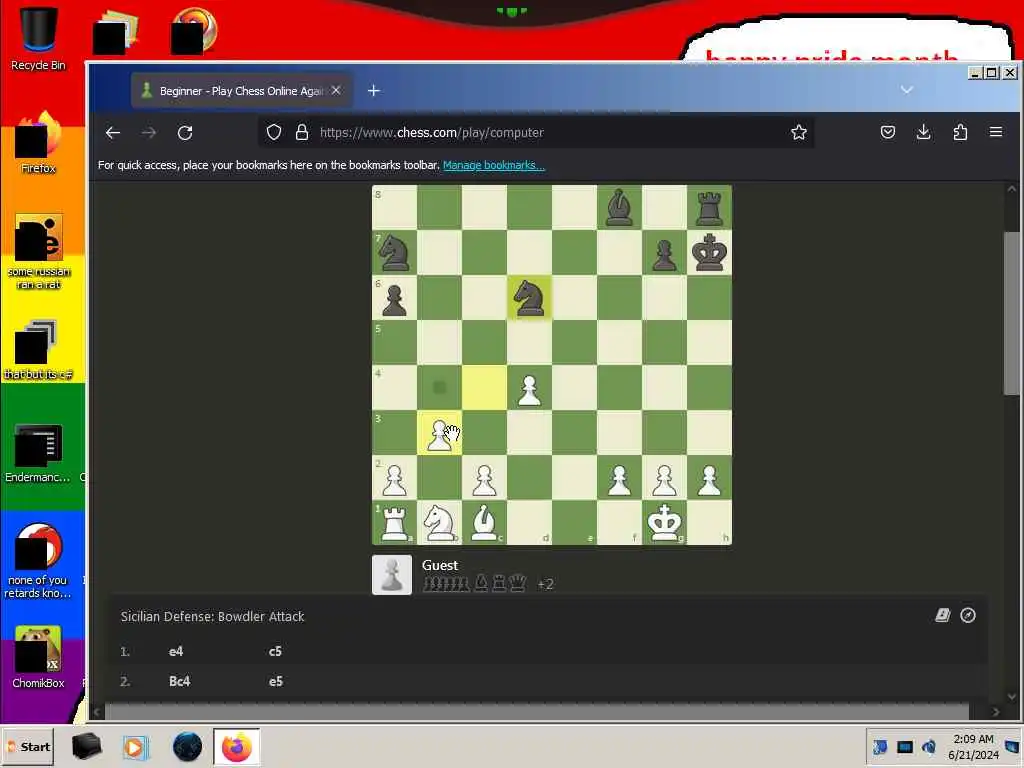
Task: Open the Pocket save icon
Action: 888,133
